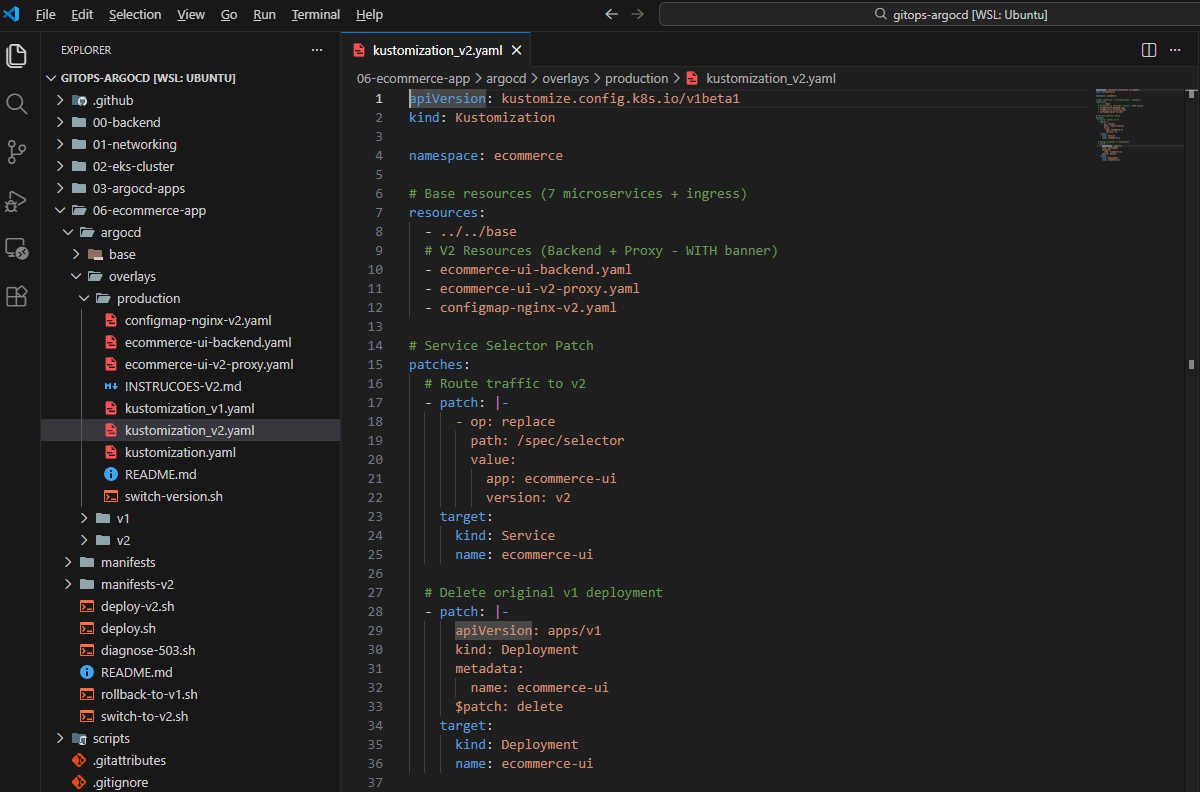Click the Go Back navigation arrow
Image resolution: width=1200 pixels, height=792 pixels.
pyautogui.click(x=612, y=15)
